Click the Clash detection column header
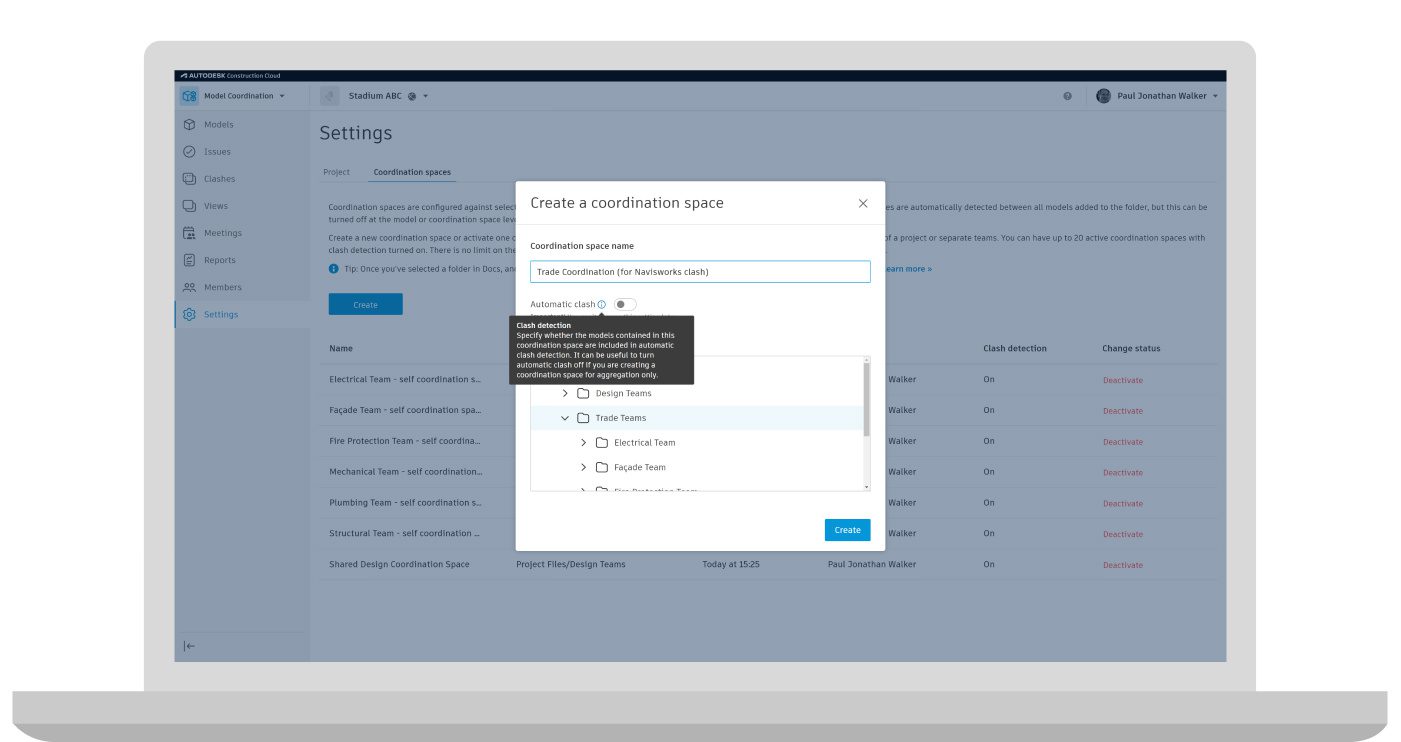Screen dimensions: 1401x742 tap(1015, 348)
